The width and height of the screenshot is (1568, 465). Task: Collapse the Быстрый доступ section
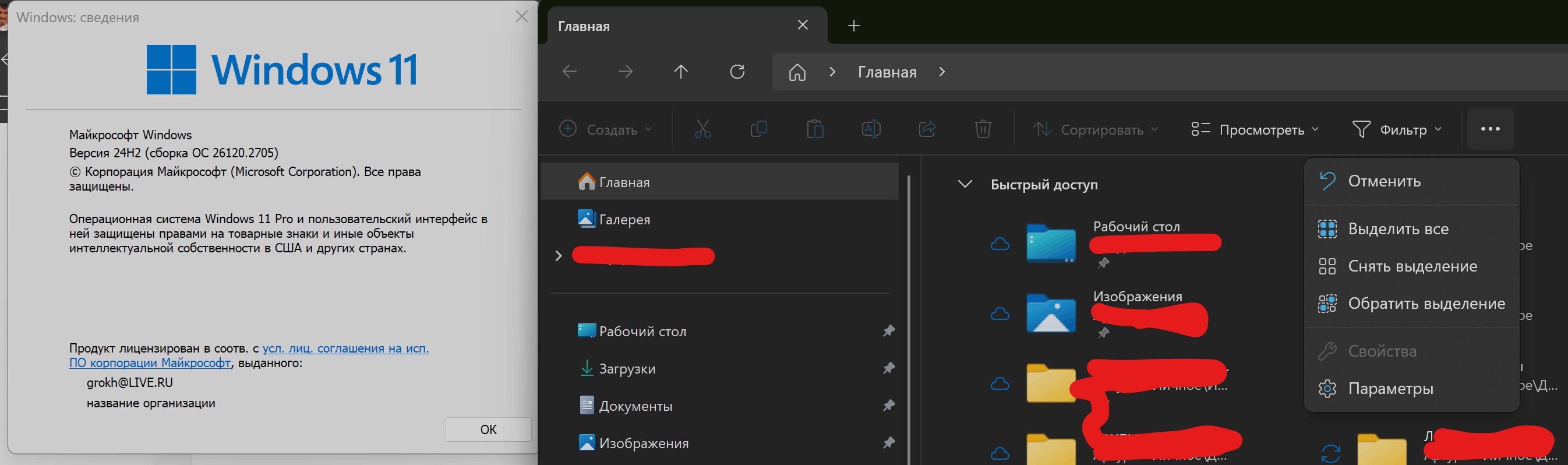click(x=965, y=184)
